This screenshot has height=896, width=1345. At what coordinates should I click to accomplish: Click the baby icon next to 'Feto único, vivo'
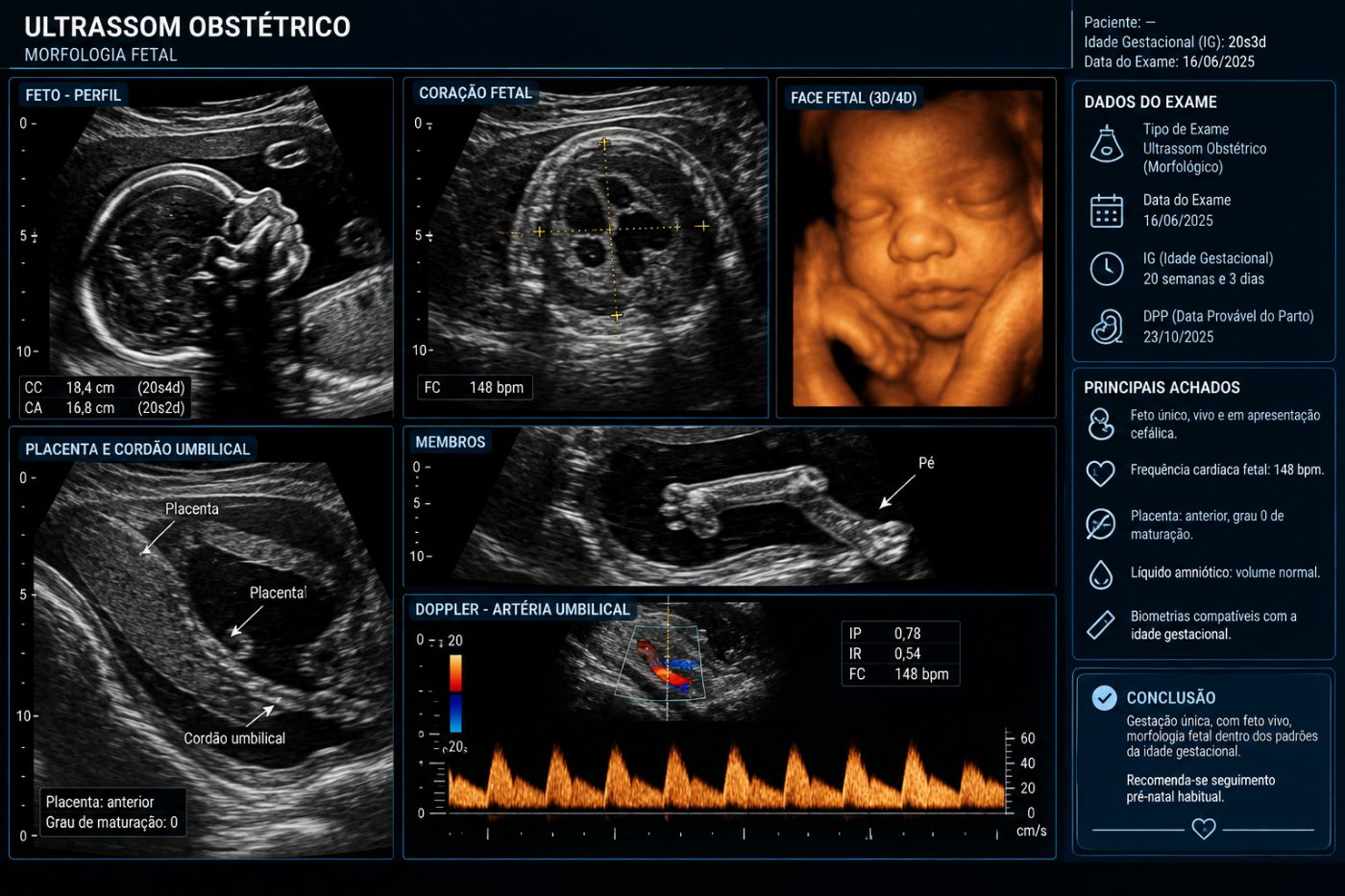click(x=1100, y=424)
